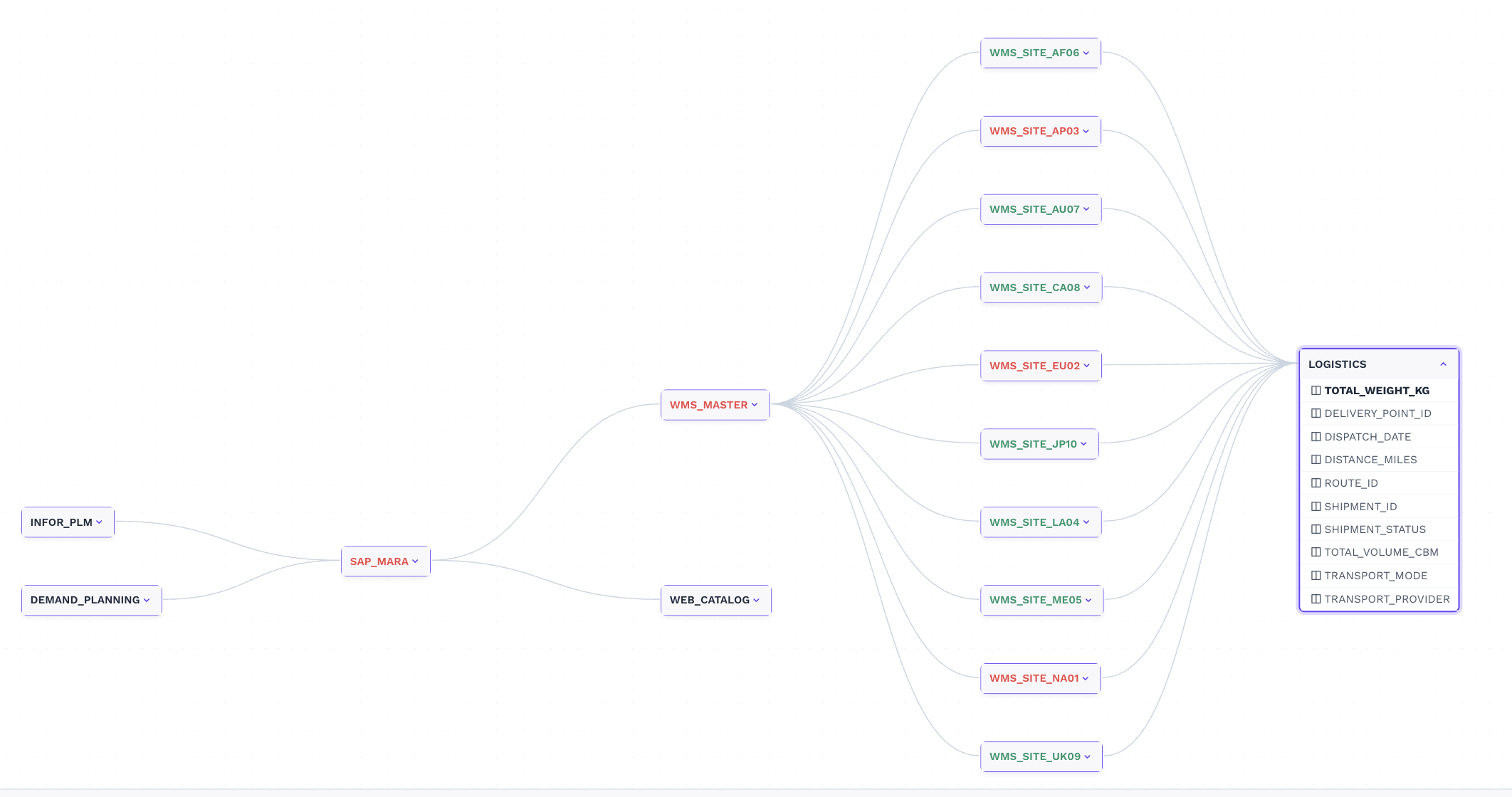The height and width of the screenshot is (797, 1512).
Task: Collapse the LOGISTICS panel using its caret
Action: [1444, 364]
